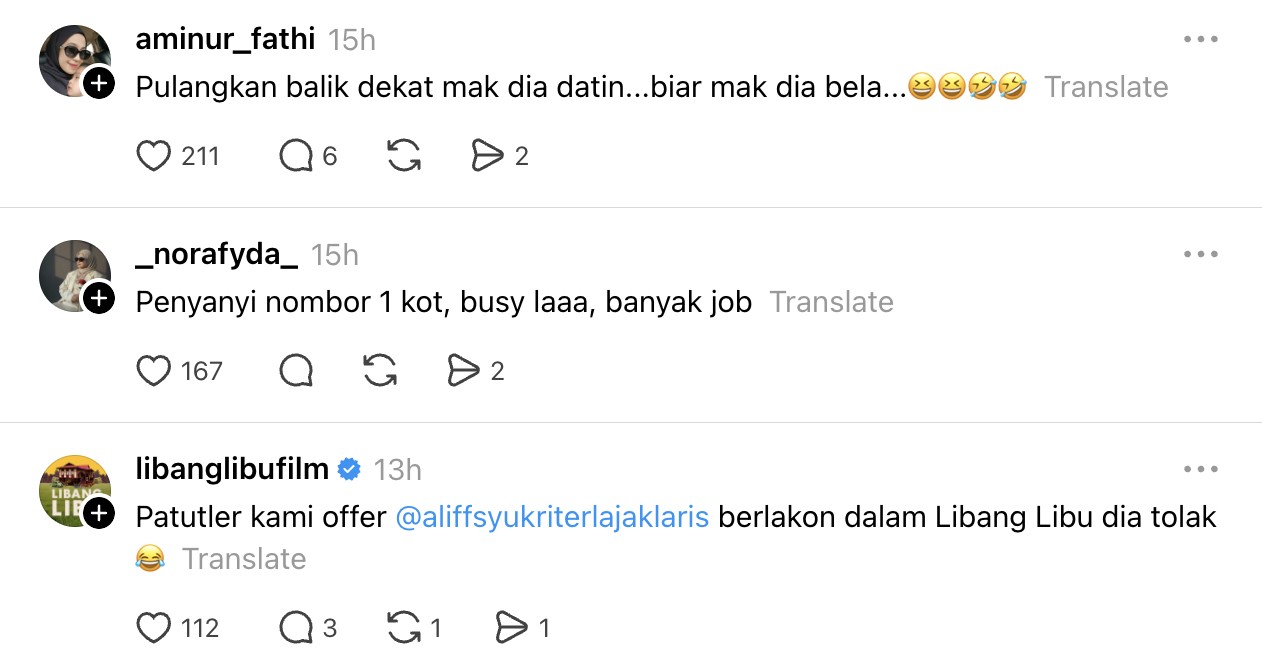
Task: Share aminur_fathi's comment
Action: tap(487, 156)
